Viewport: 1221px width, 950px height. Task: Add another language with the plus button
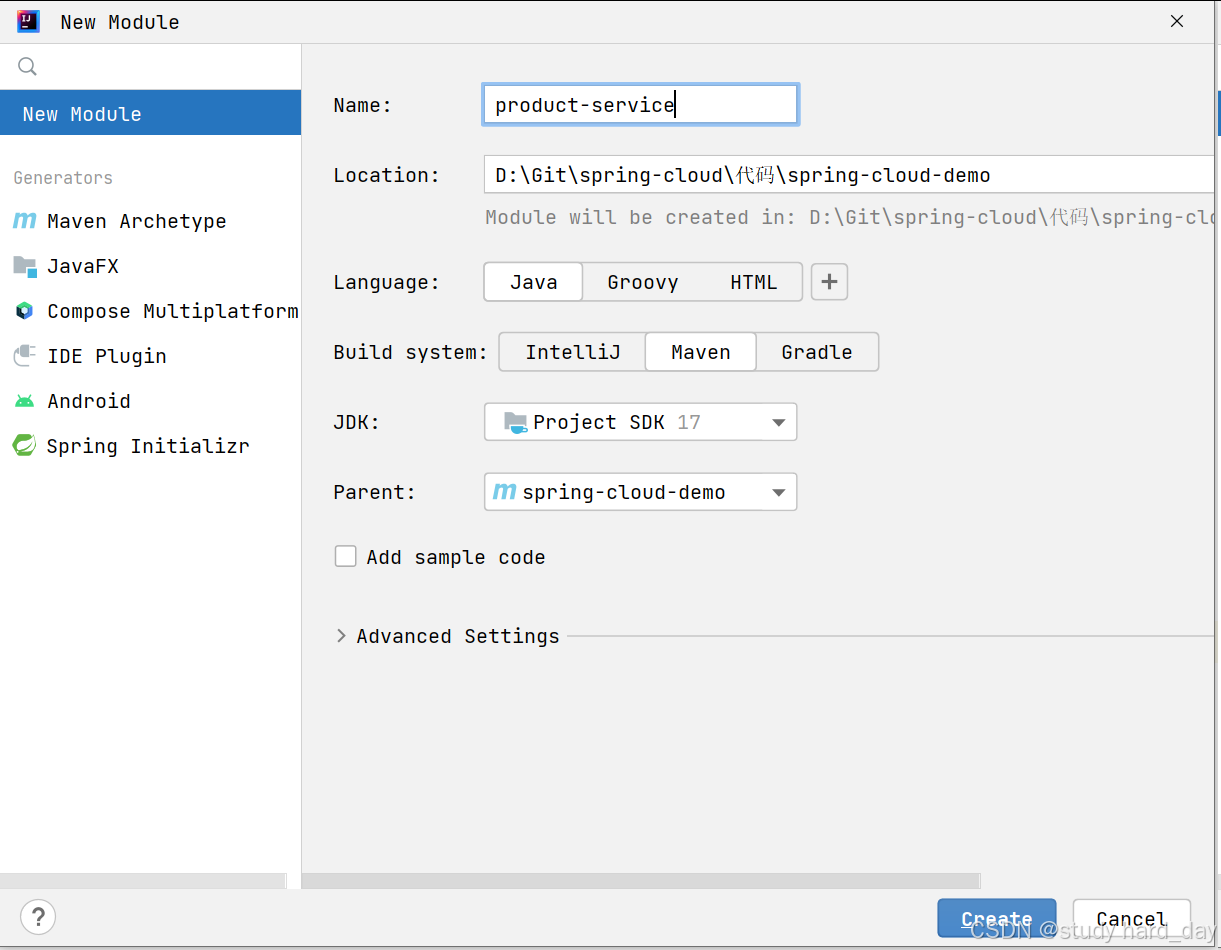coord(829,282)
